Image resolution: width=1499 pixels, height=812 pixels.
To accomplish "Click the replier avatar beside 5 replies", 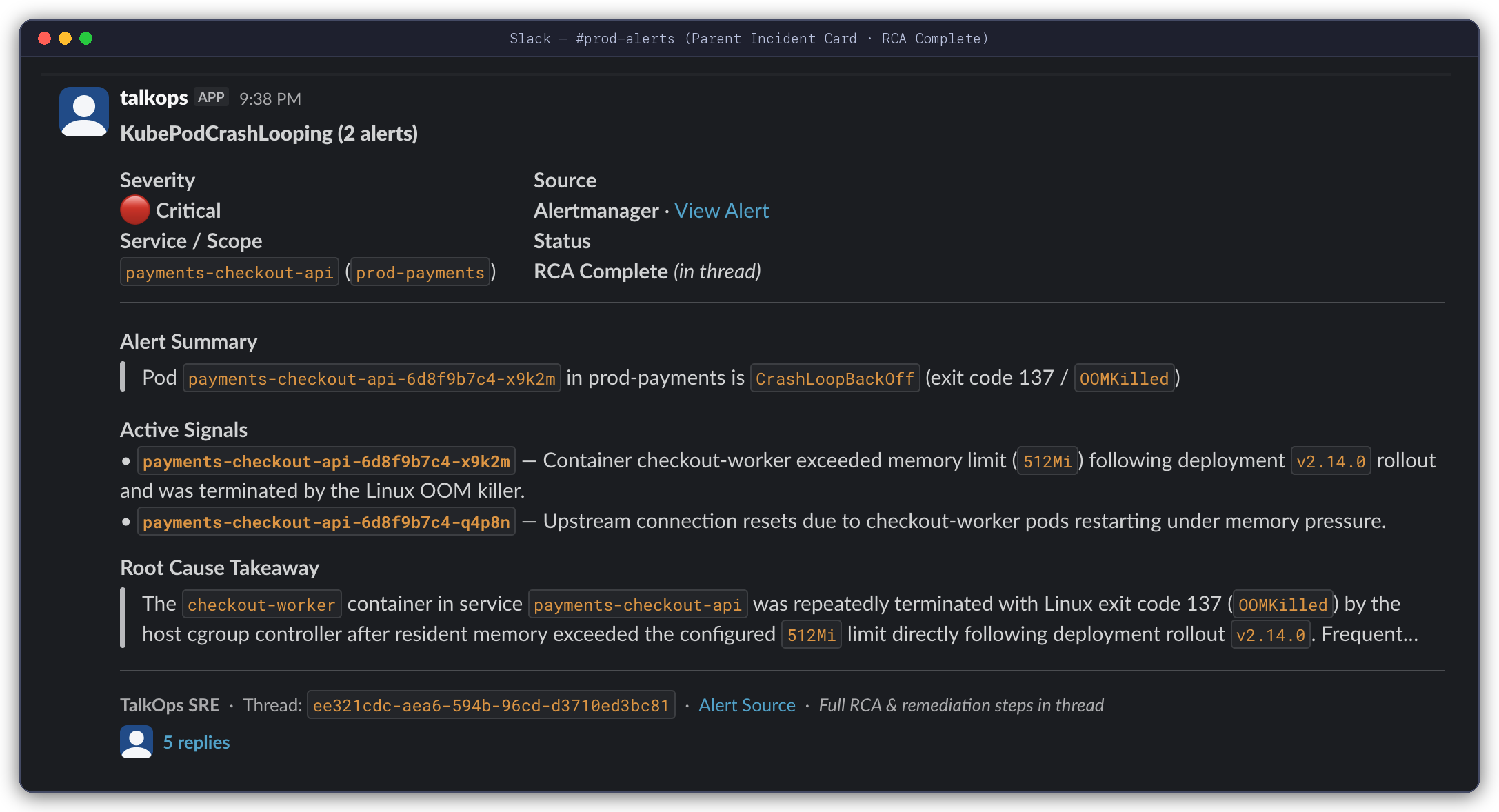I will coord(137,742).
